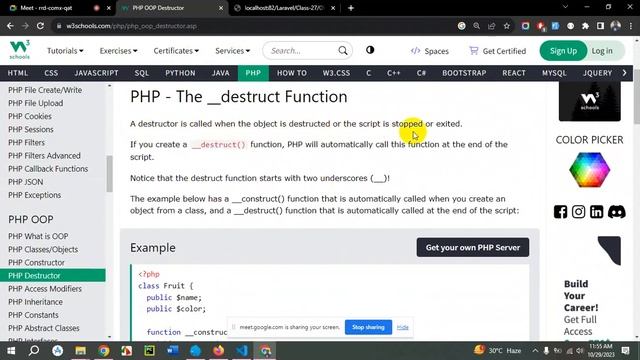Click the W3Schools logo
640x360 pixels.
tap(20, 50)
